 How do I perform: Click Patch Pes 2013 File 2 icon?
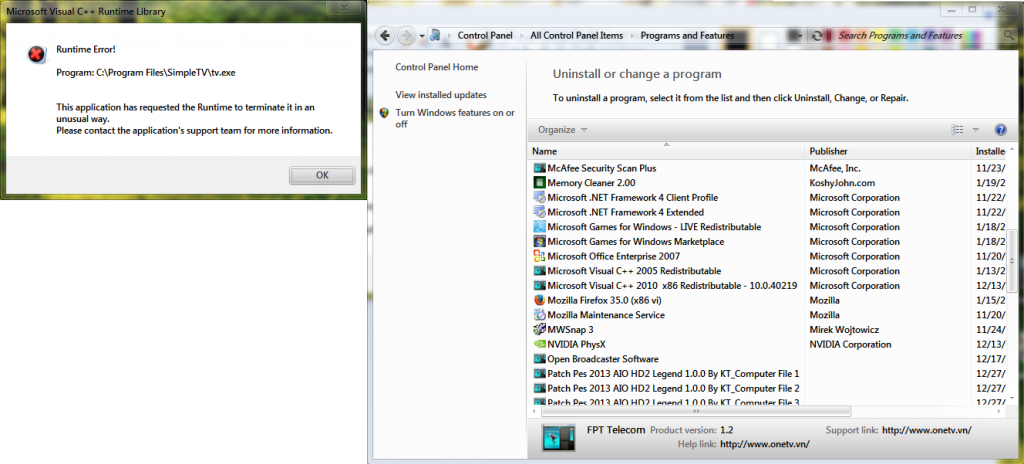click(x=539, y=388)
